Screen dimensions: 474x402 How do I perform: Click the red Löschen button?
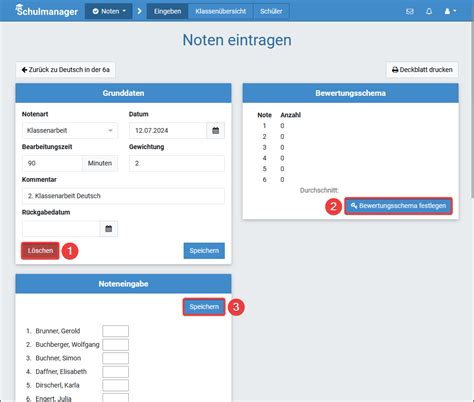[x=40, y=251]
